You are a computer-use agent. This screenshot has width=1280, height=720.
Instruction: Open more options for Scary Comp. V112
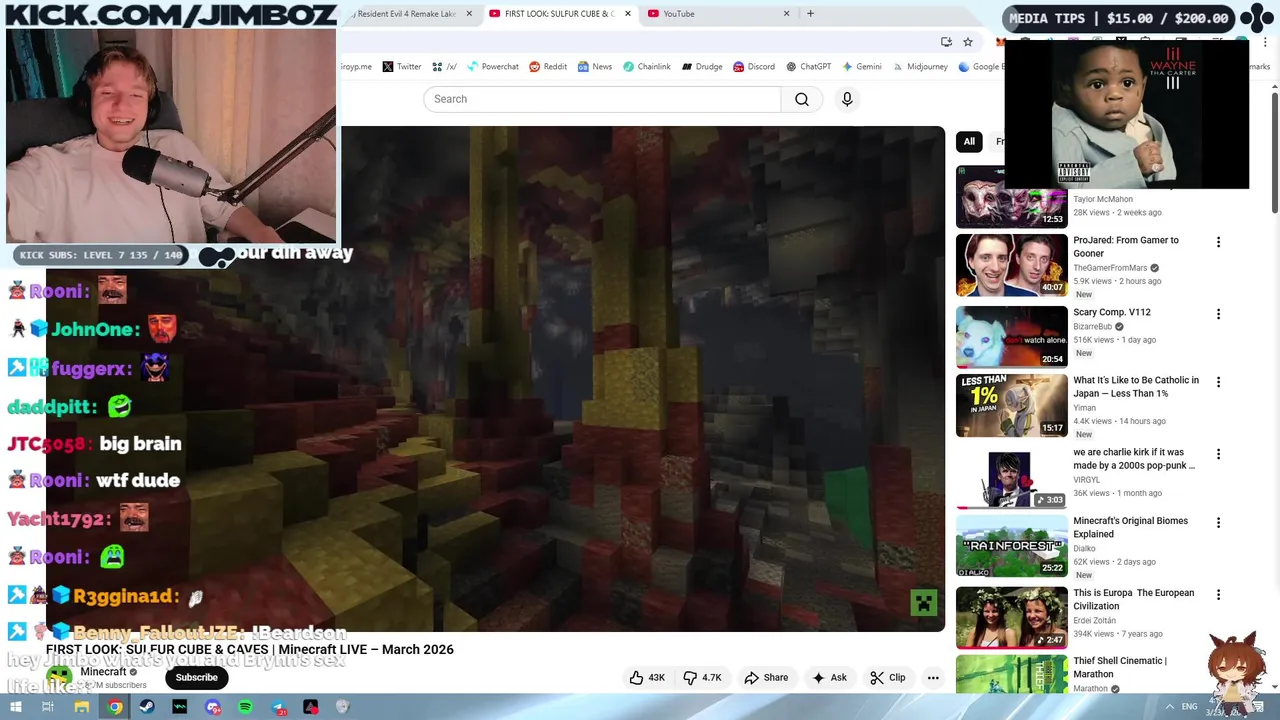[x=1218, y=314]
